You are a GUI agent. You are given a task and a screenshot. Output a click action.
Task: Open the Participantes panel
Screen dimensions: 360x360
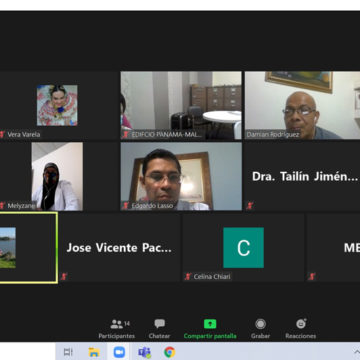click(x=117, y=329)
